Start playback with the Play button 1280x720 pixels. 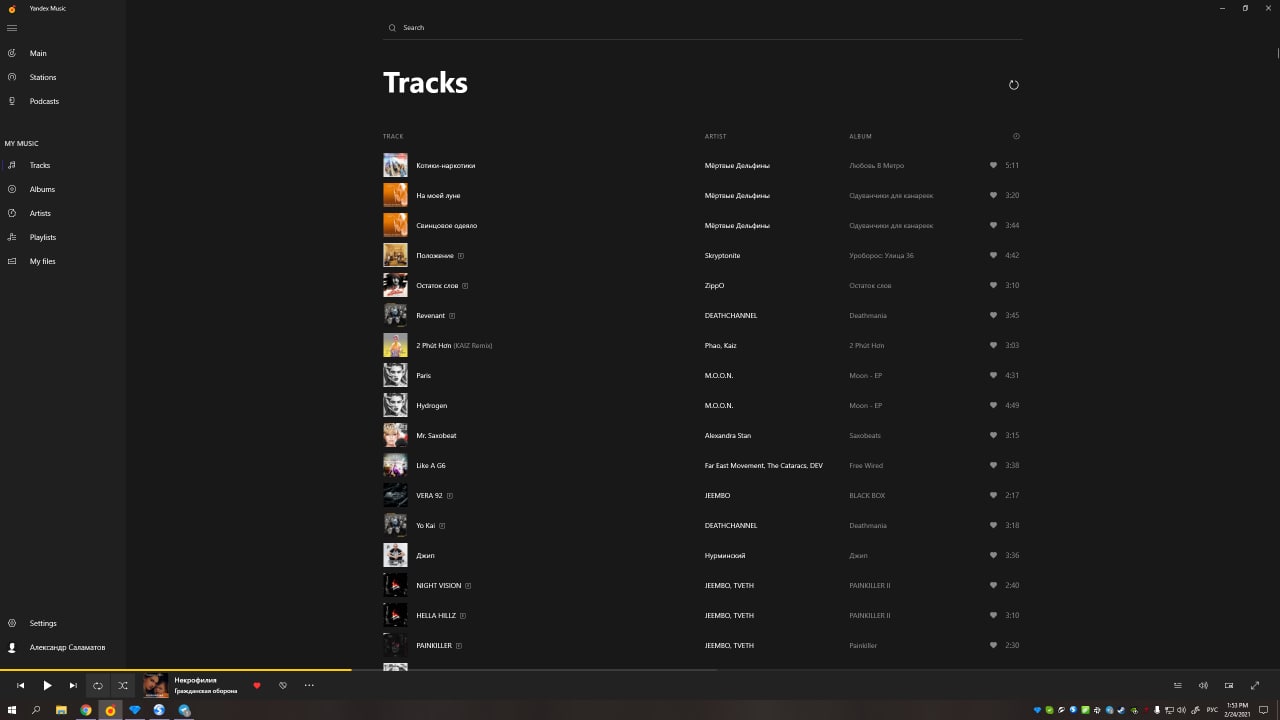[47, 685]
